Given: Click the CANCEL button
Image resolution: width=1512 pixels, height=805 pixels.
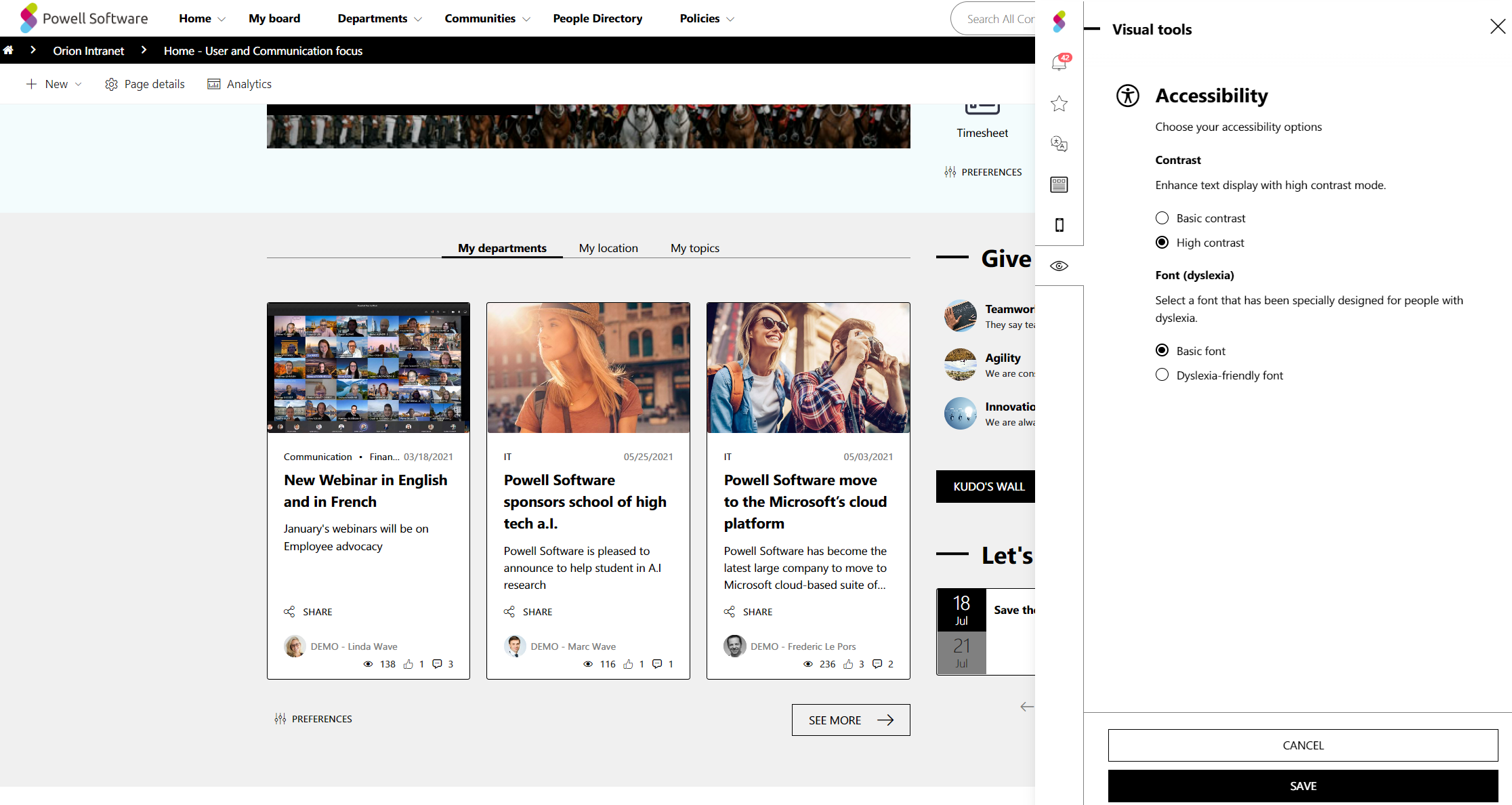Looking at the screenshot, I should pyautogui.click(x=1303, y=745).
